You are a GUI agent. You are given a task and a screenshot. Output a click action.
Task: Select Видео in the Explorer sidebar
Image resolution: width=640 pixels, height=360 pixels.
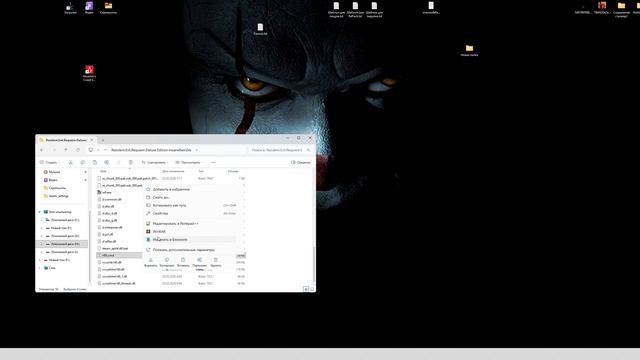tap(53, 180)
